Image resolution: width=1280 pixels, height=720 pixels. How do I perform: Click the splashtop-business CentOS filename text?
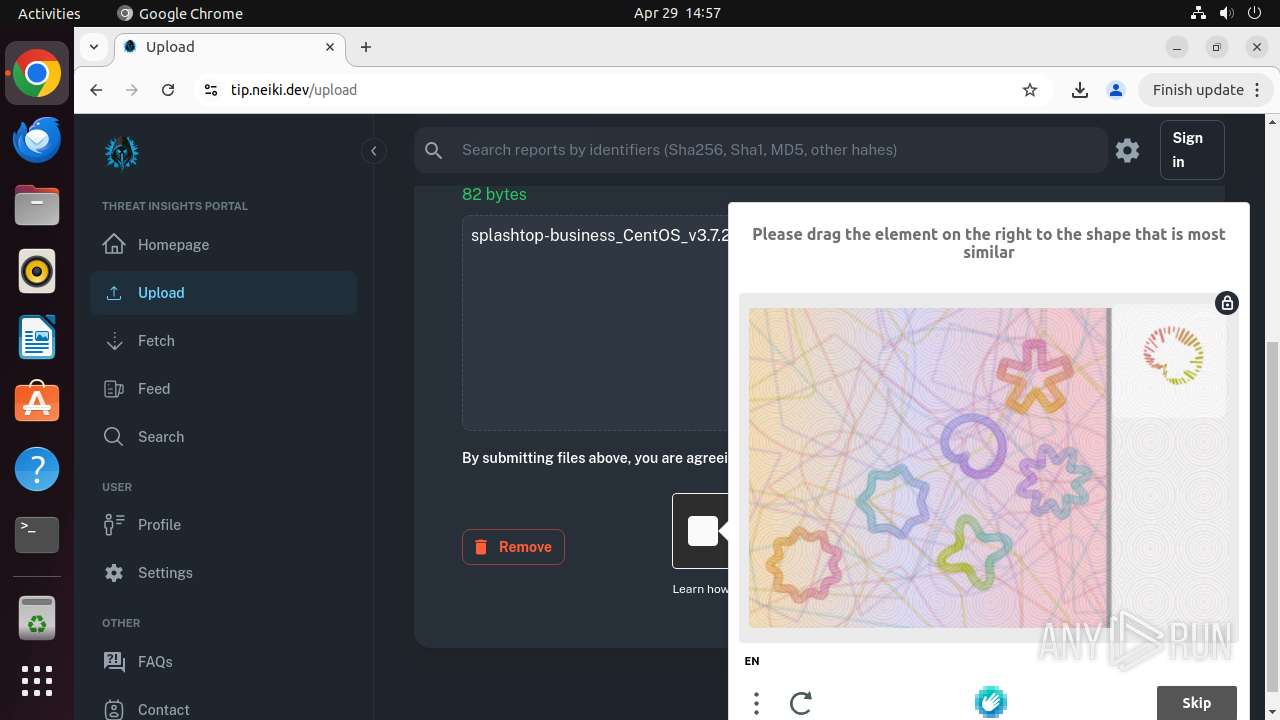pos(599,236)
